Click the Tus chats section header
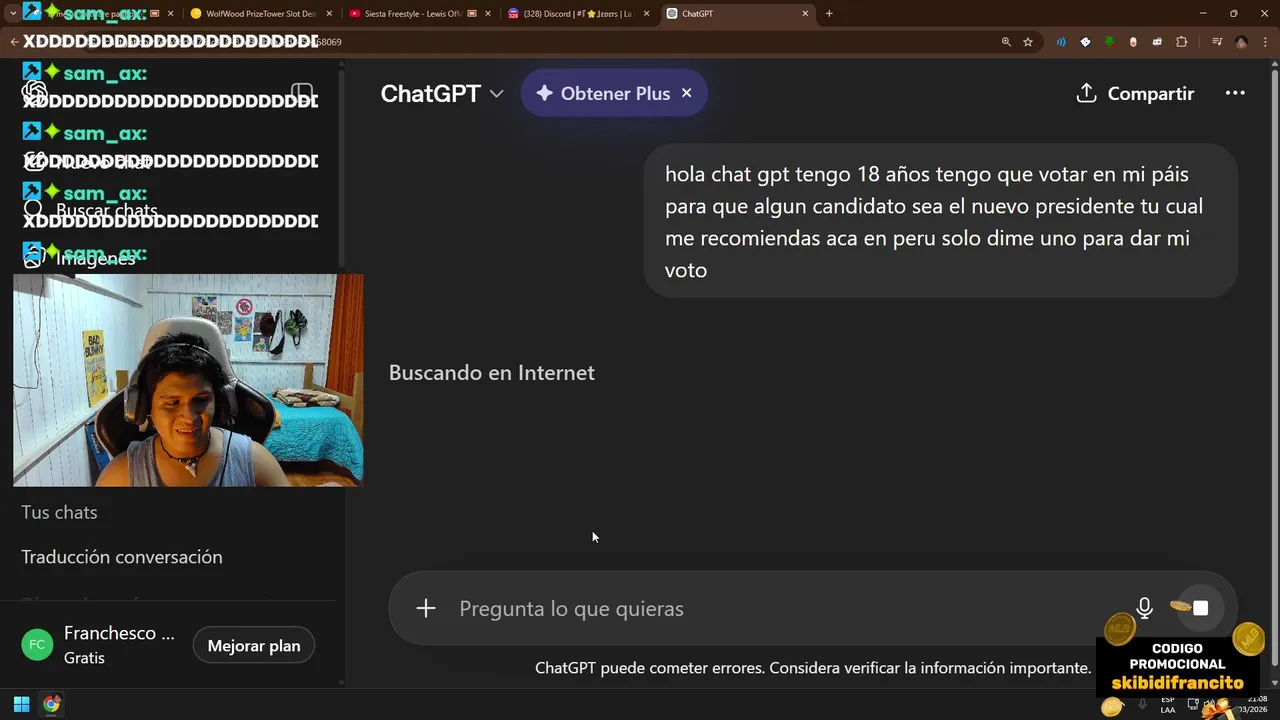The height and width of the screenshot is (720, 1280). 59,512
